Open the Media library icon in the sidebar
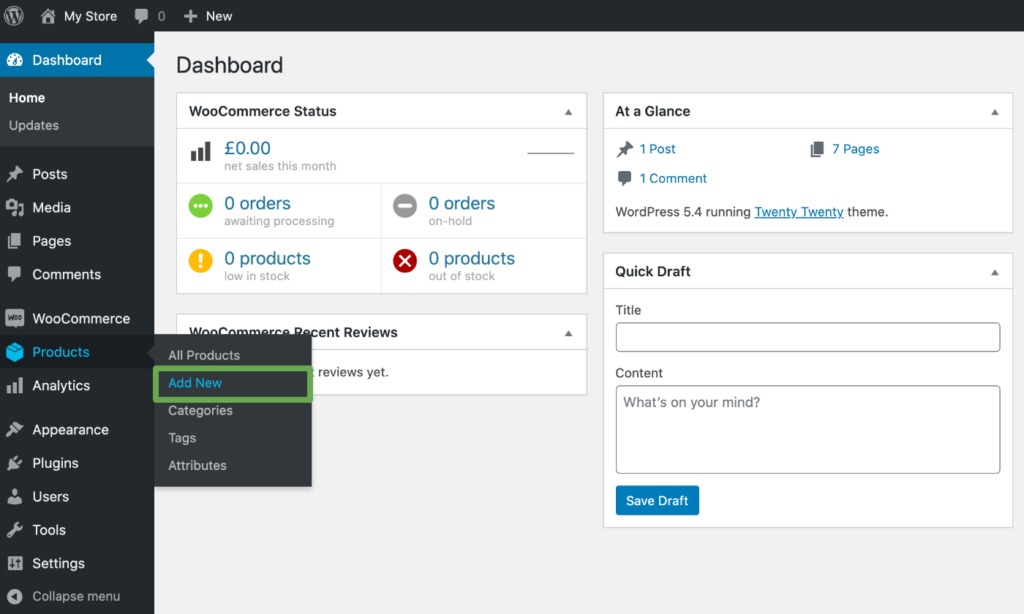This screenshot has height=614, width=1024. point(18,207)
